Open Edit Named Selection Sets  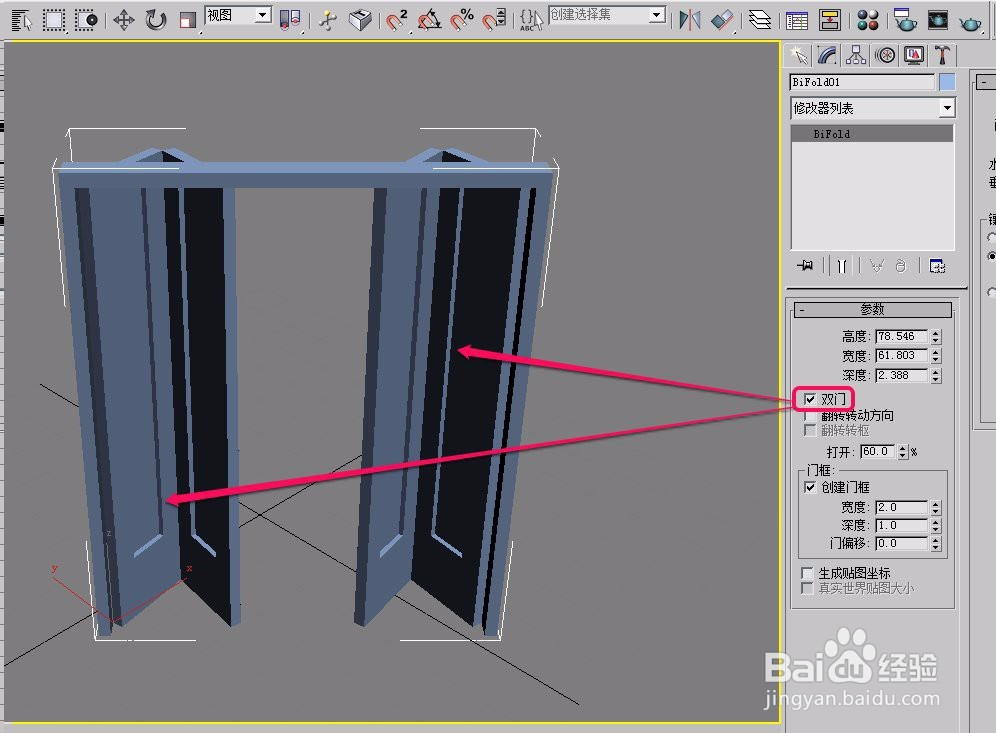coord(531,20)
